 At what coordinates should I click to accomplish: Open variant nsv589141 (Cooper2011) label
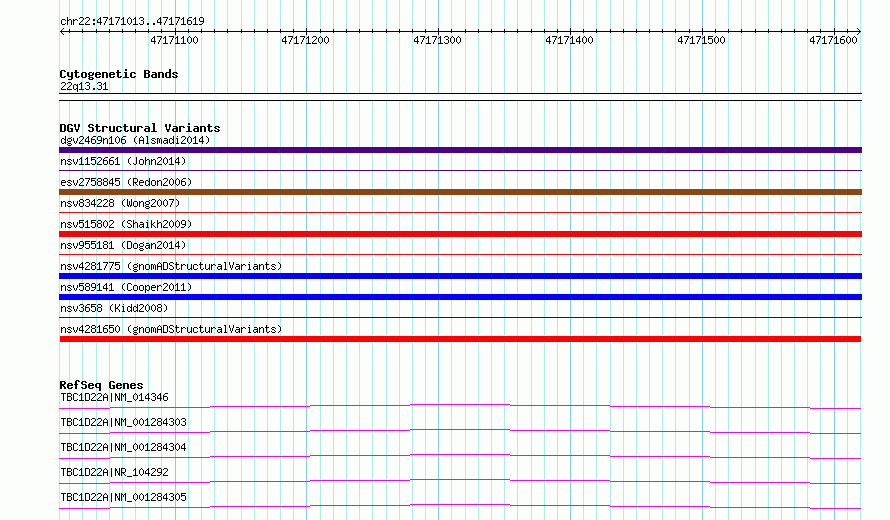126,287
